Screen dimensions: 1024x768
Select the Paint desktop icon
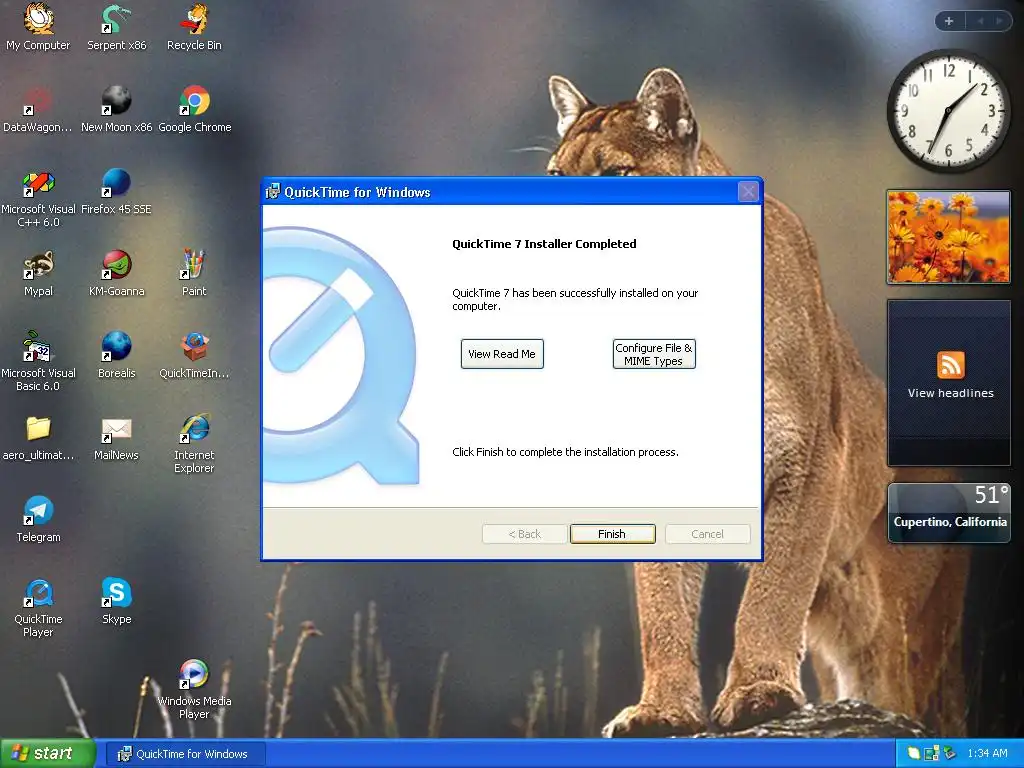(194, 272)
